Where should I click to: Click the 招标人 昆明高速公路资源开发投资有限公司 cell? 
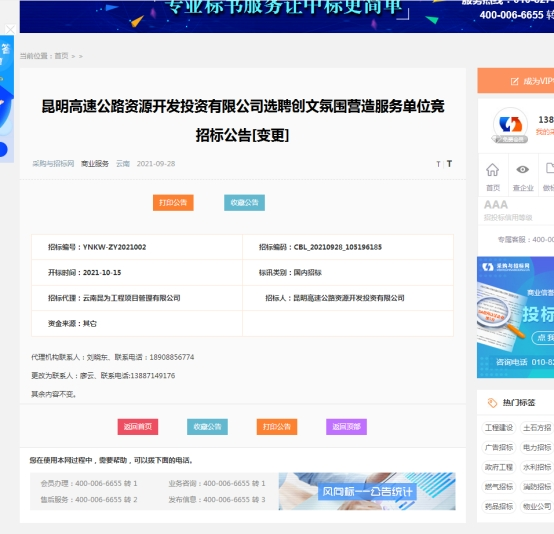pyautogui.click(x=348, y=298)
